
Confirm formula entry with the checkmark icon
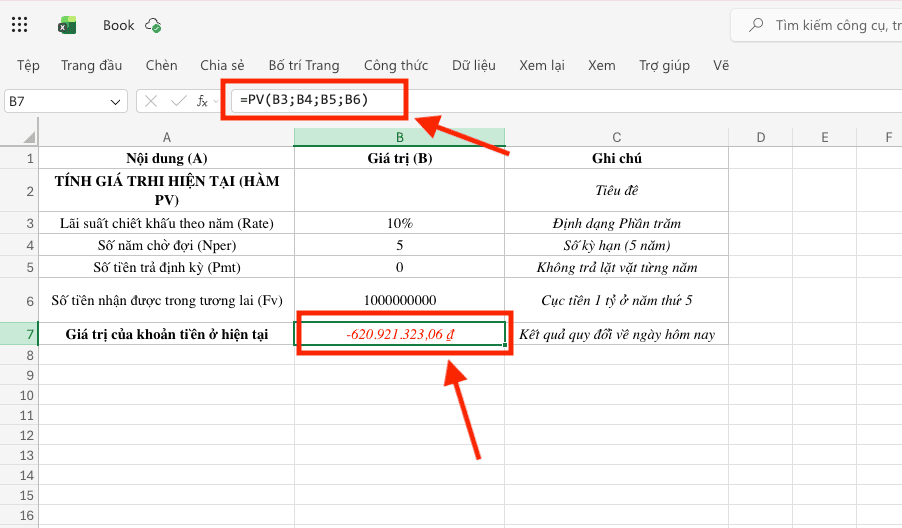click(179, 101)
